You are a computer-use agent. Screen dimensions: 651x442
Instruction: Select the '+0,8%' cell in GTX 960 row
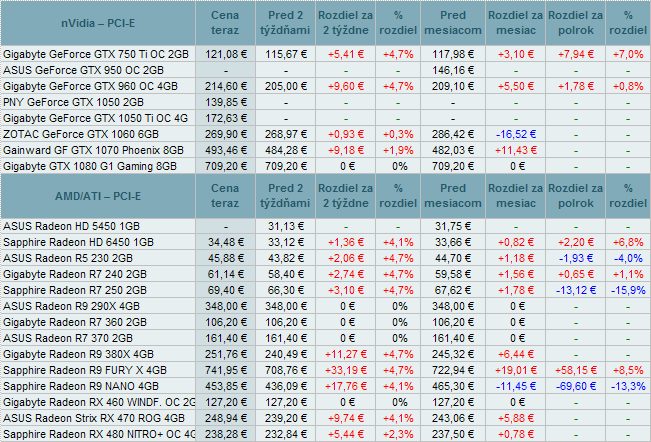[628, 86]
